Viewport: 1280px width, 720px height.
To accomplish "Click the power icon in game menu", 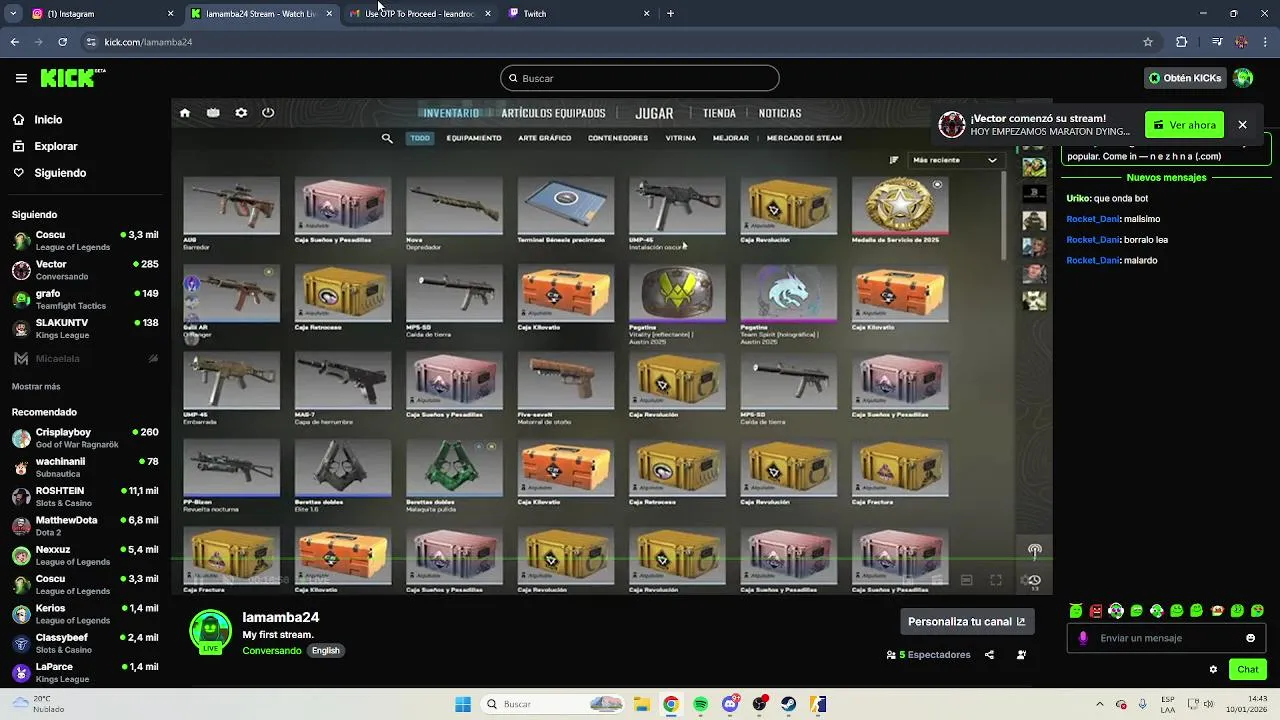I will click(268, 113).
